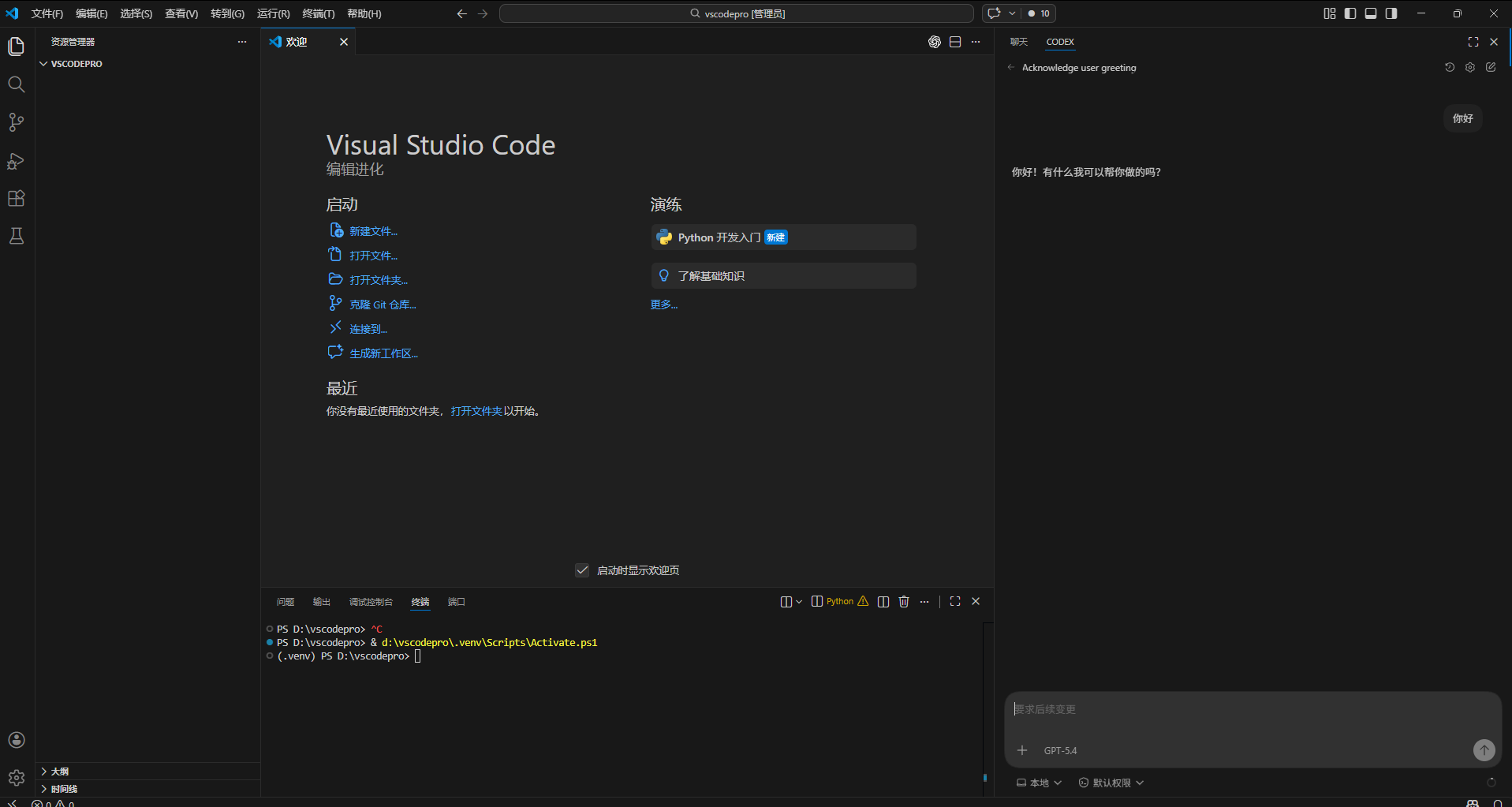Viewport: 1512px width, 807px height.
Task: Open the Python 开发入门 walkthrough
Action: (x=784, y=237)
